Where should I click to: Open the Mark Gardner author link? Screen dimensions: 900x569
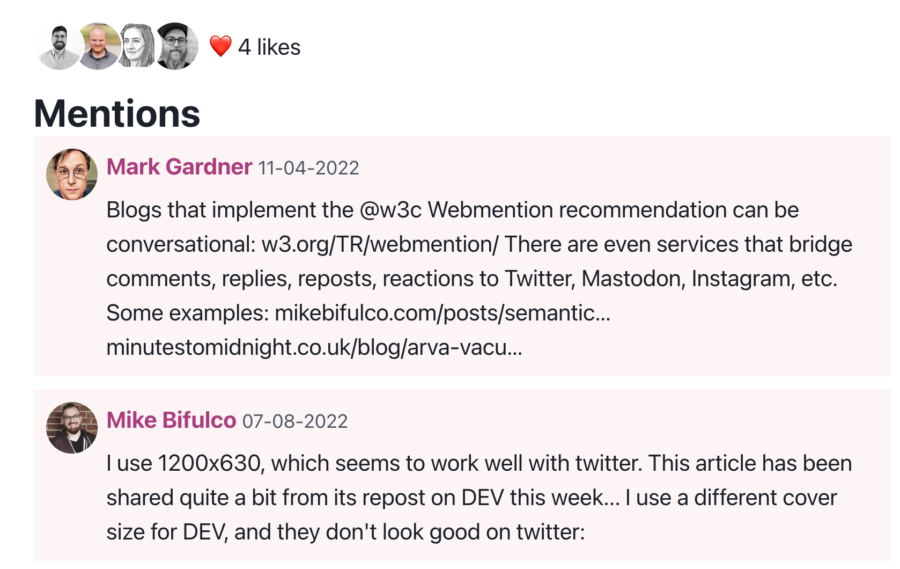179,167
